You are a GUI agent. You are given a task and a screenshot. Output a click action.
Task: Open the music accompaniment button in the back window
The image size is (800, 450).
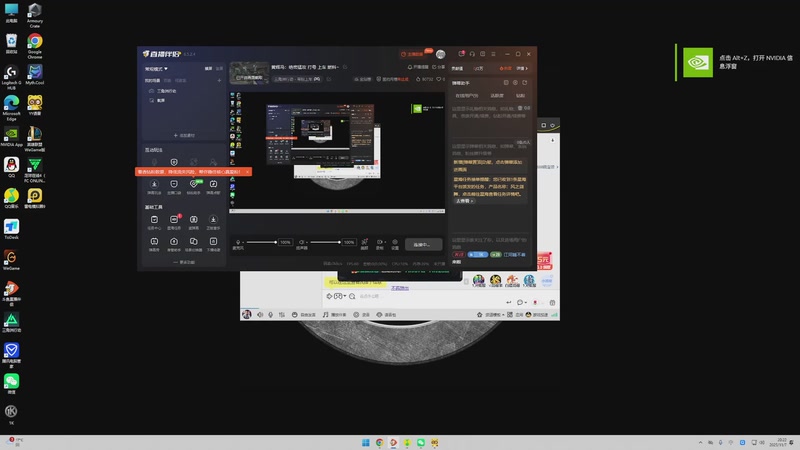click(x=335, y=315)
